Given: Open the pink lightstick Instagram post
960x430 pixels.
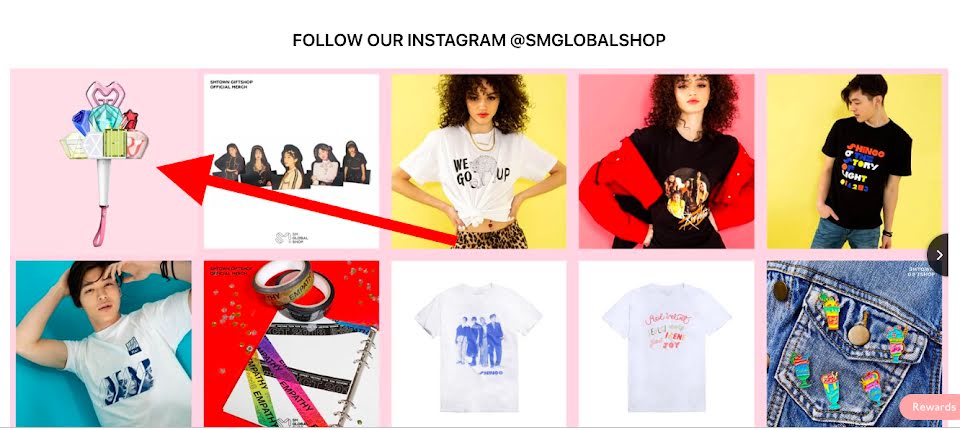Looking at the screenshot, I should pyautogui.click(x=104, y=161).
